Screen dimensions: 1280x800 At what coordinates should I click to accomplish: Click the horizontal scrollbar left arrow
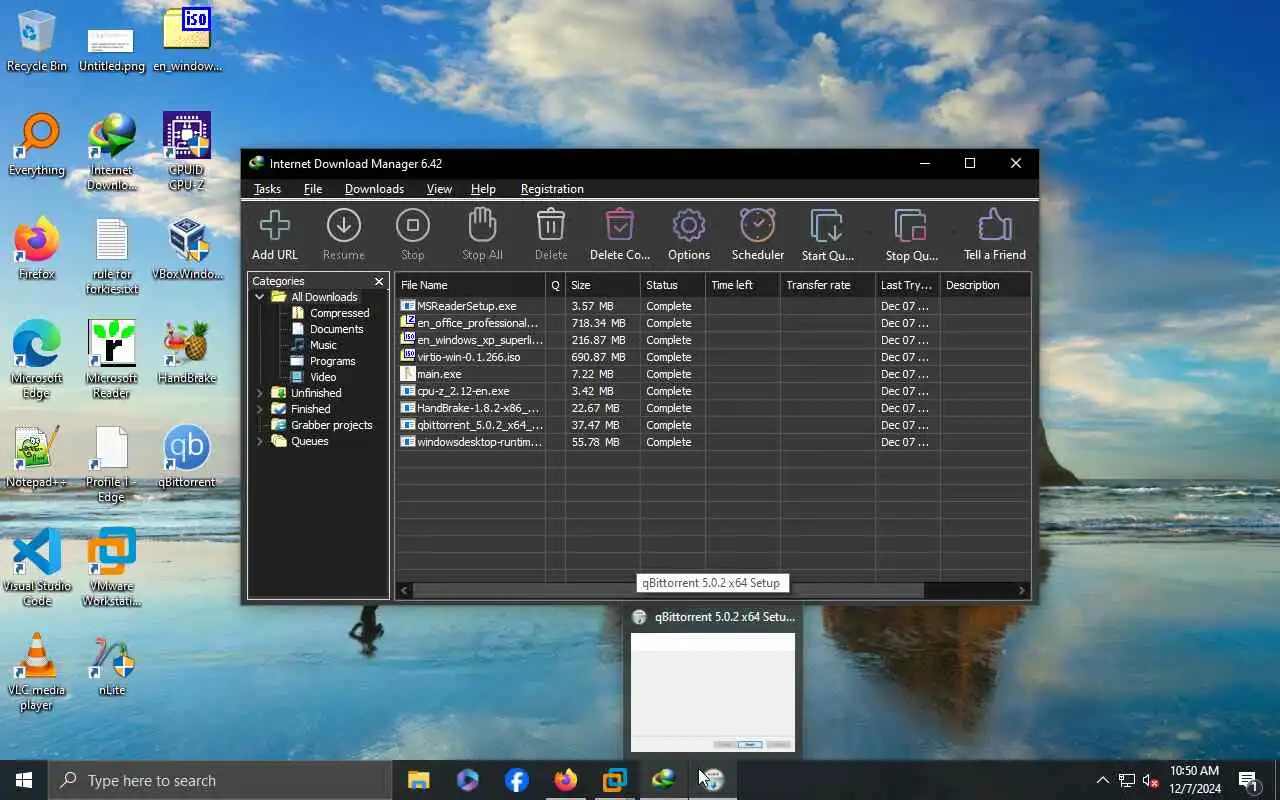tap(404, 591)
